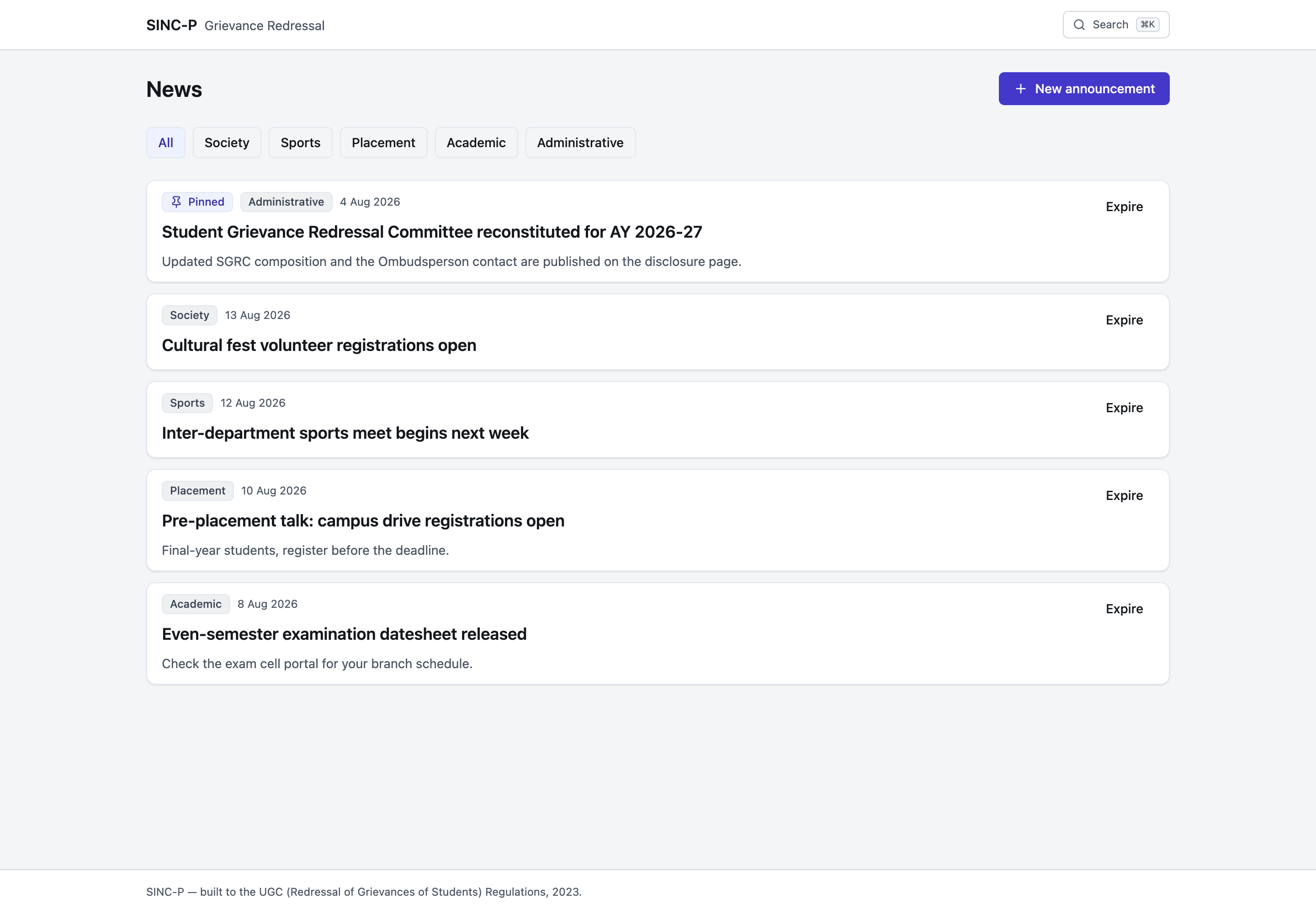Expire the Cultural fest volunteer post

click(x=1124, y=320)
